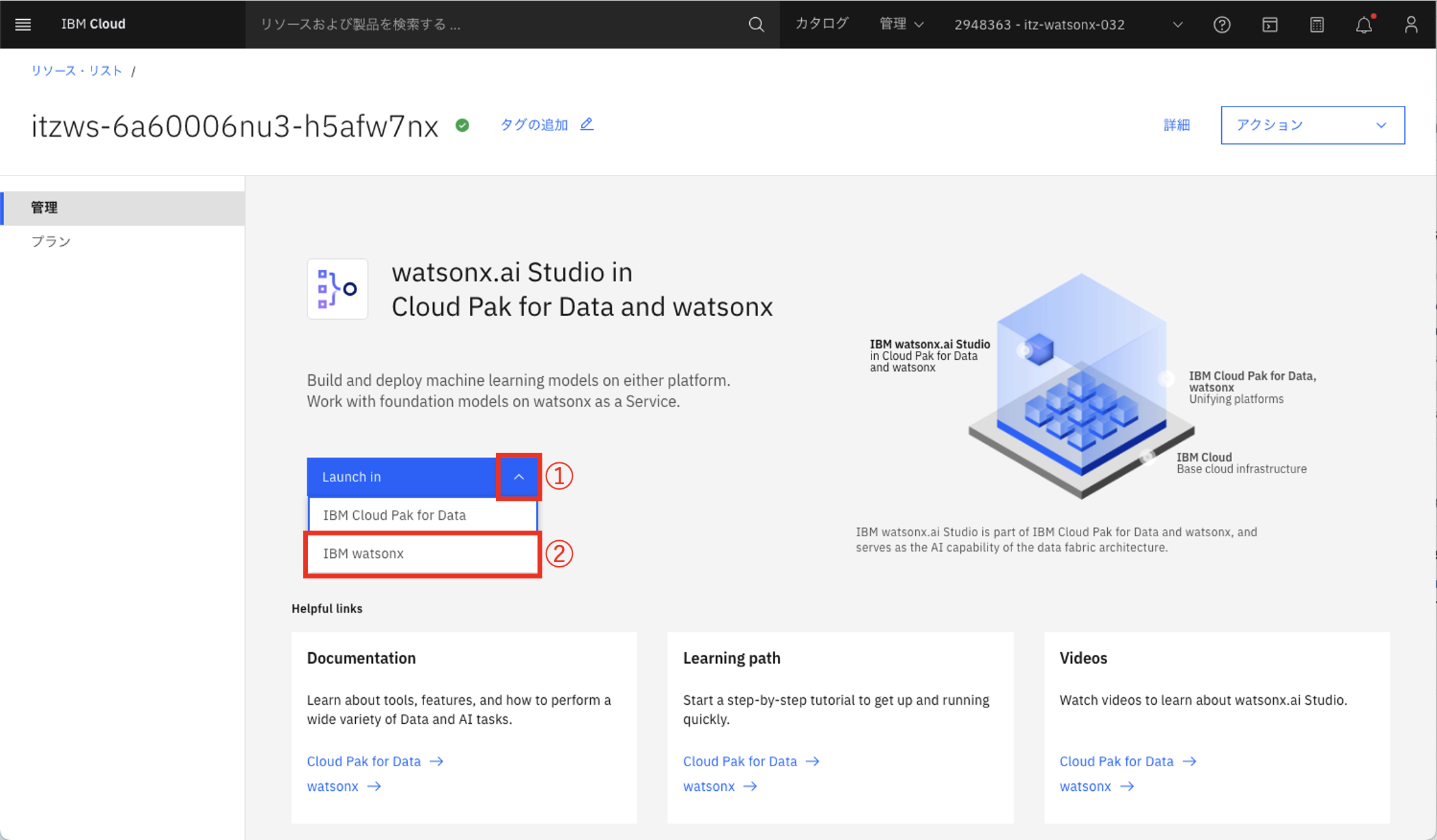
Task: Select IBM watsonx launch option
Action: click(422, 554)
